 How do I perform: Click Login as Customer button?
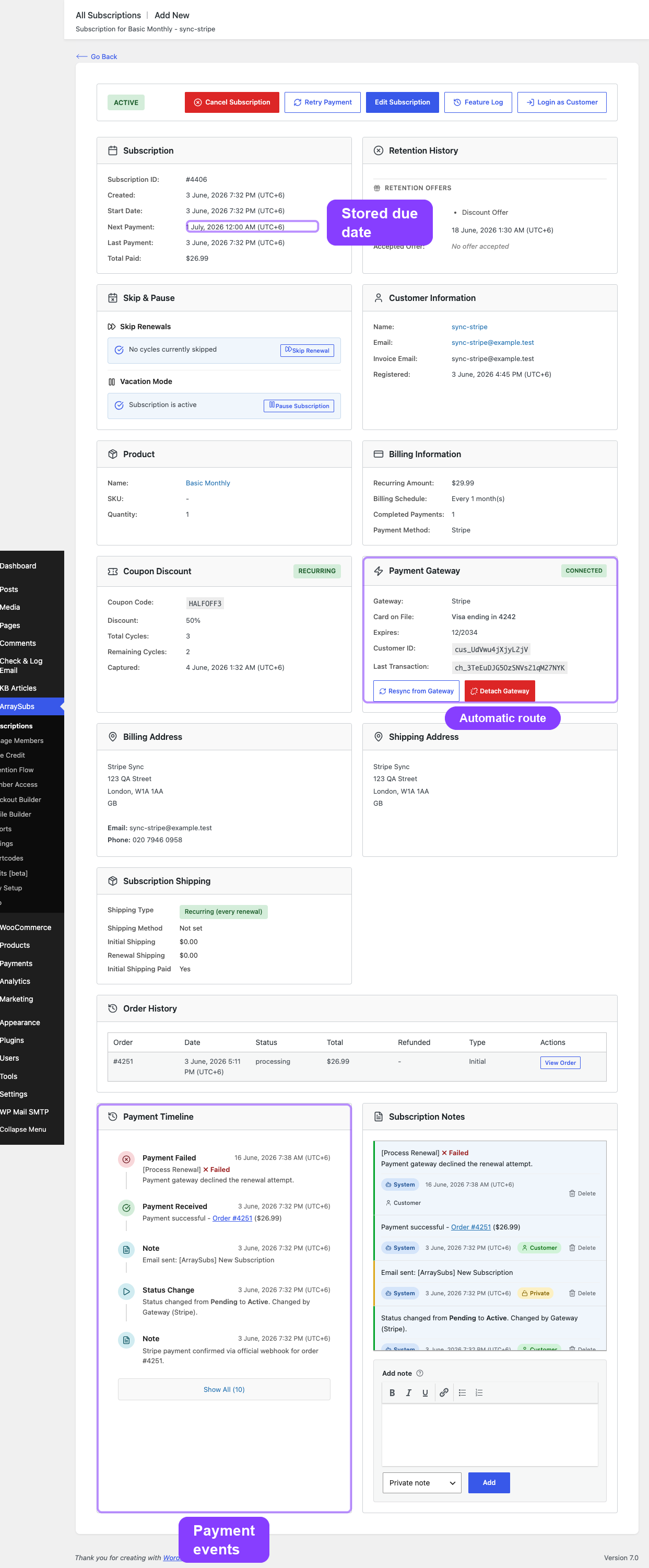coord(561,102)
